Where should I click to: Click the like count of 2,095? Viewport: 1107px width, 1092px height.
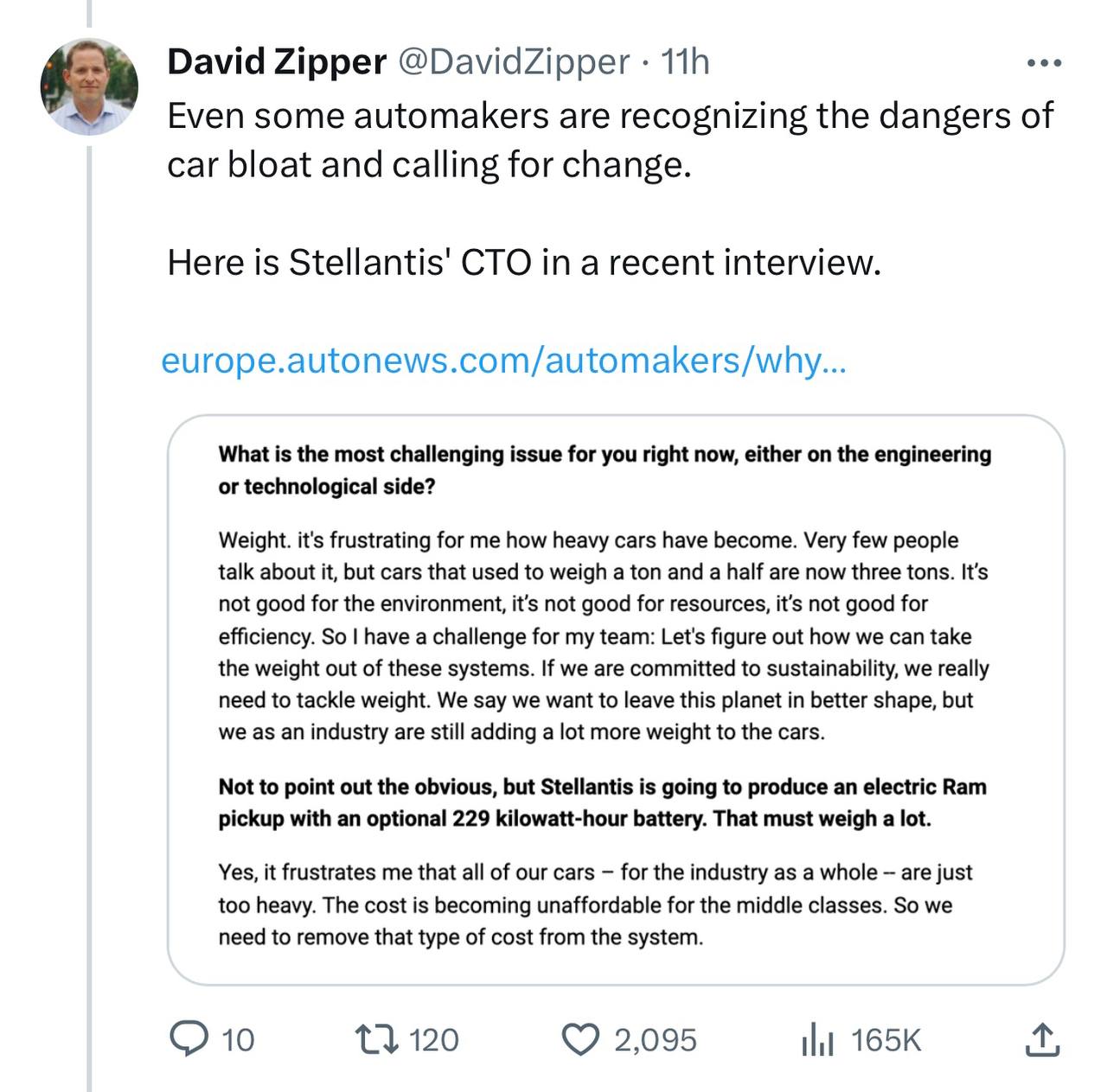pyautogui.click(x=655, y=1040)
